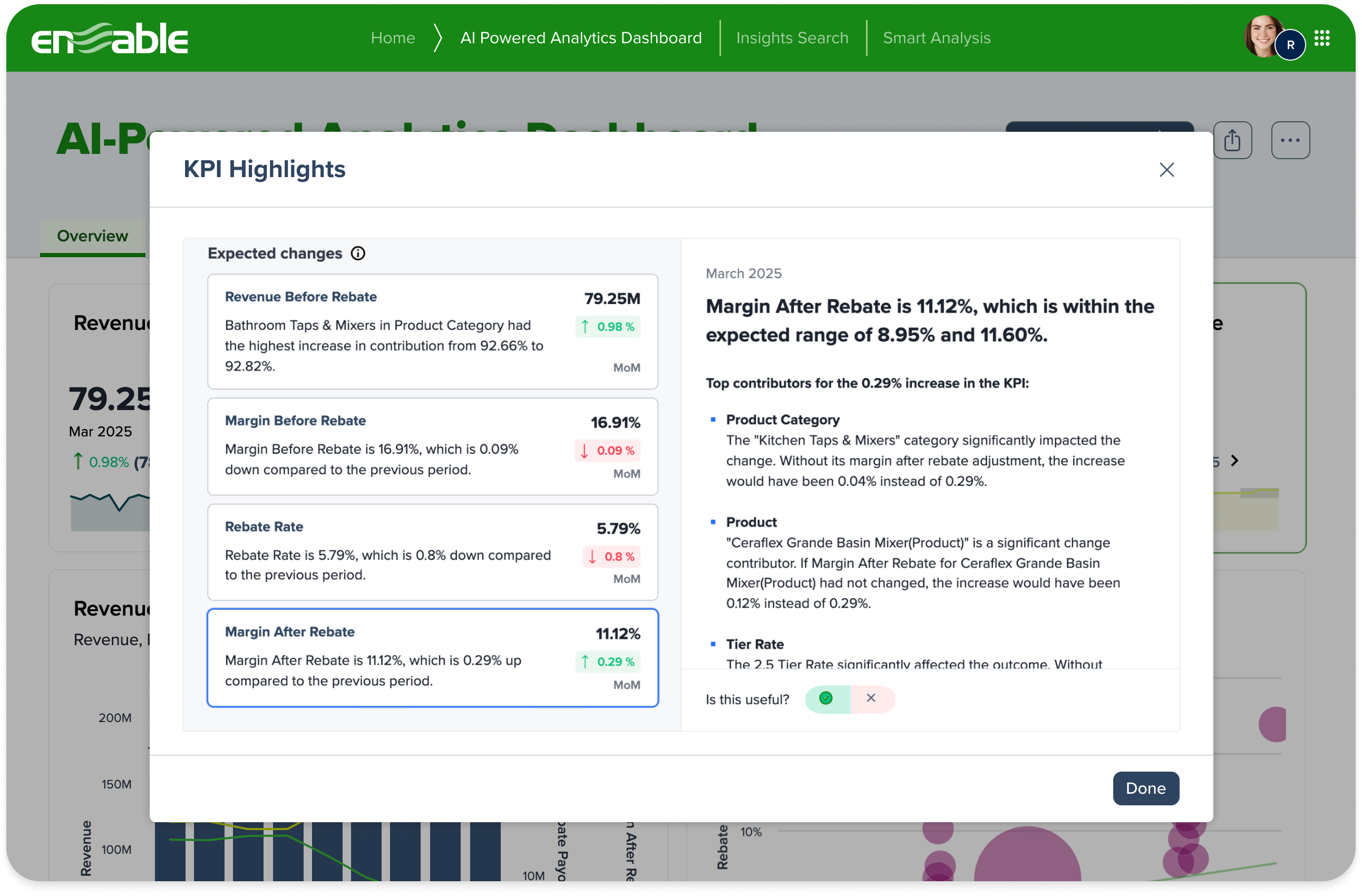This screenshot has width=1362, height=896.
Task: Select the Margin After Rebate card
Action: [x=433, y=657]
